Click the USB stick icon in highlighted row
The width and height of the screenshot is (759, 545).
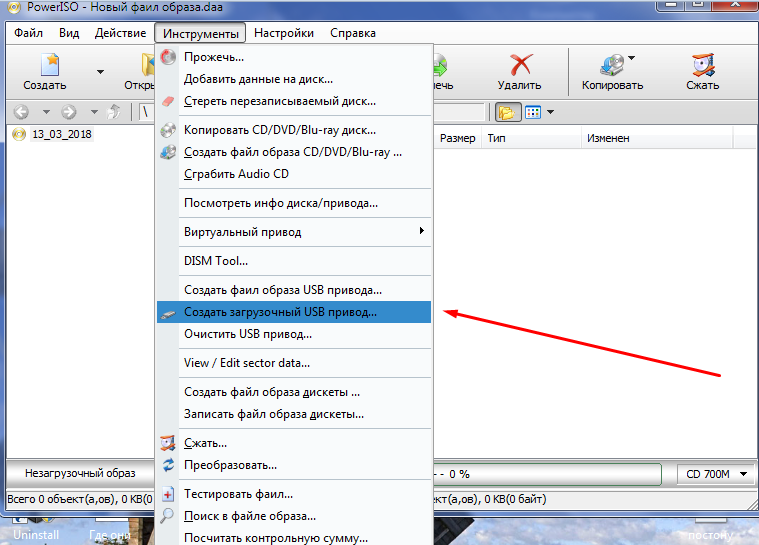click(x=168, y=315)
